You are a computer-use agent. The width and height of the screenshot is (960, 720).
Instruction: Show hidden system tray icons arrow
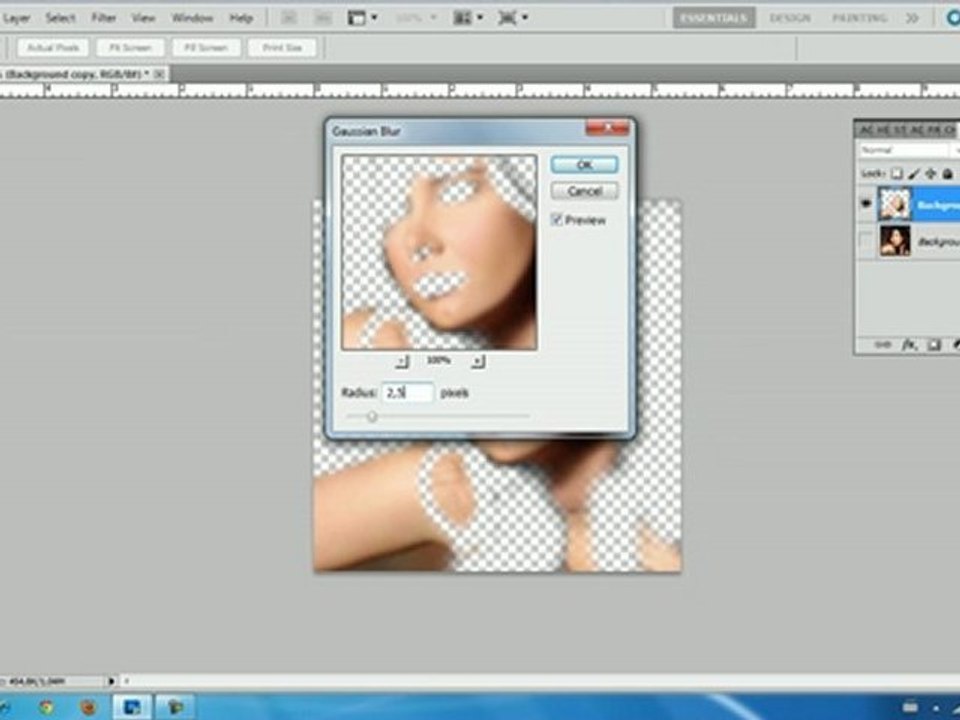936,708
